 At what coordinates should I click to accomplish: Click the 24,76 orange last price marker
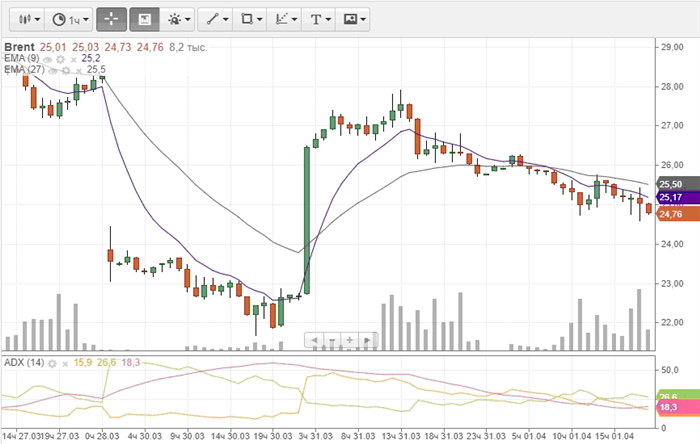pyautogui.click(x=676, y=214)
